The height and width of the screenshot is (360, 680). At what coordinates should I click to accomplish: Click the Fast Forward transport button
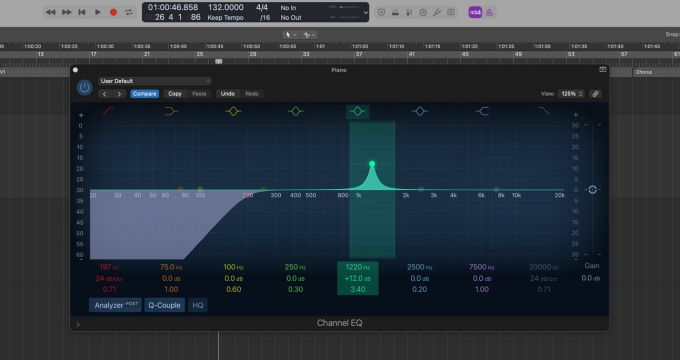point(66,12)
